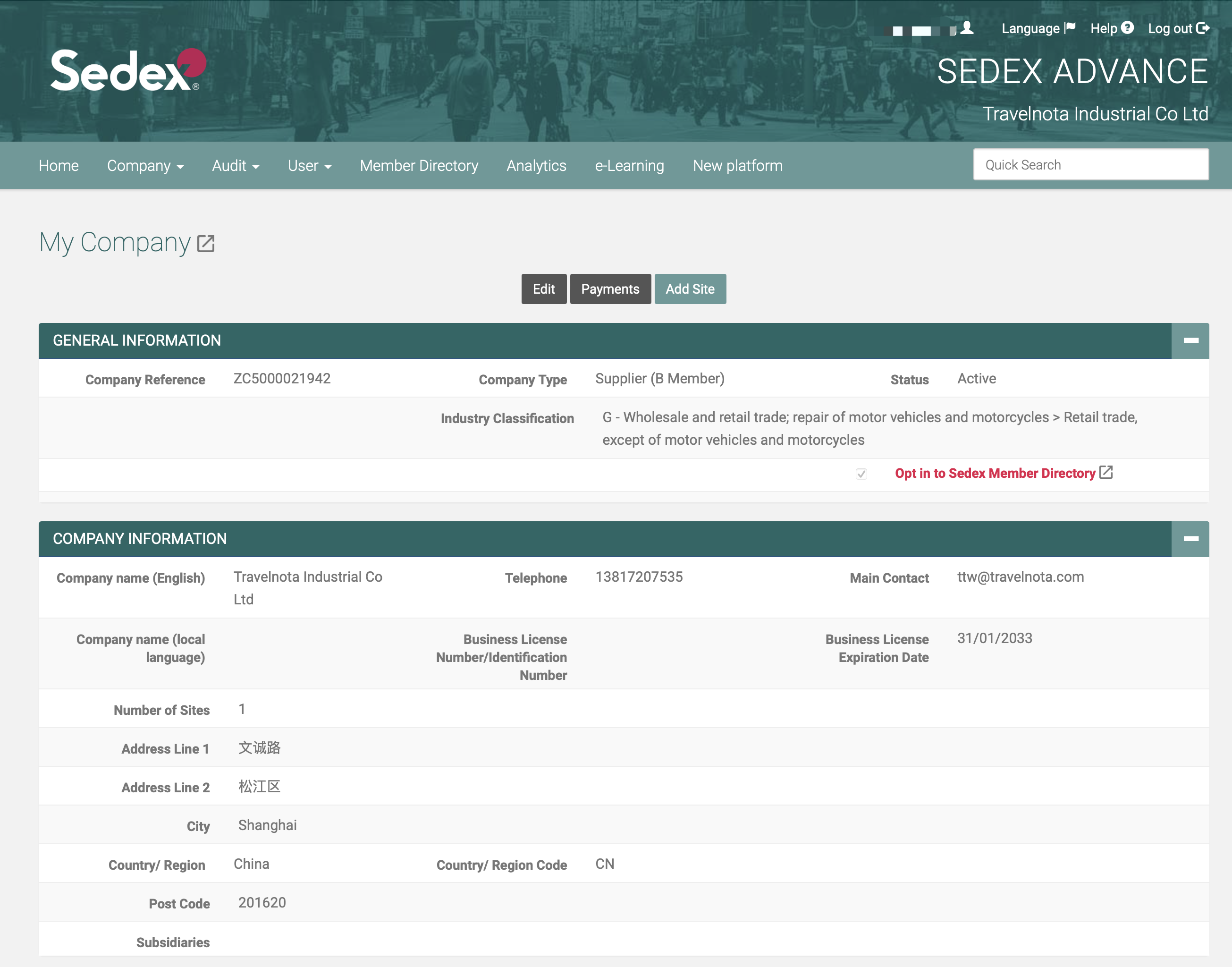Click the Add Site button
The width and height of the screenshot is (1232, 967).
click(x=690, y=289)
